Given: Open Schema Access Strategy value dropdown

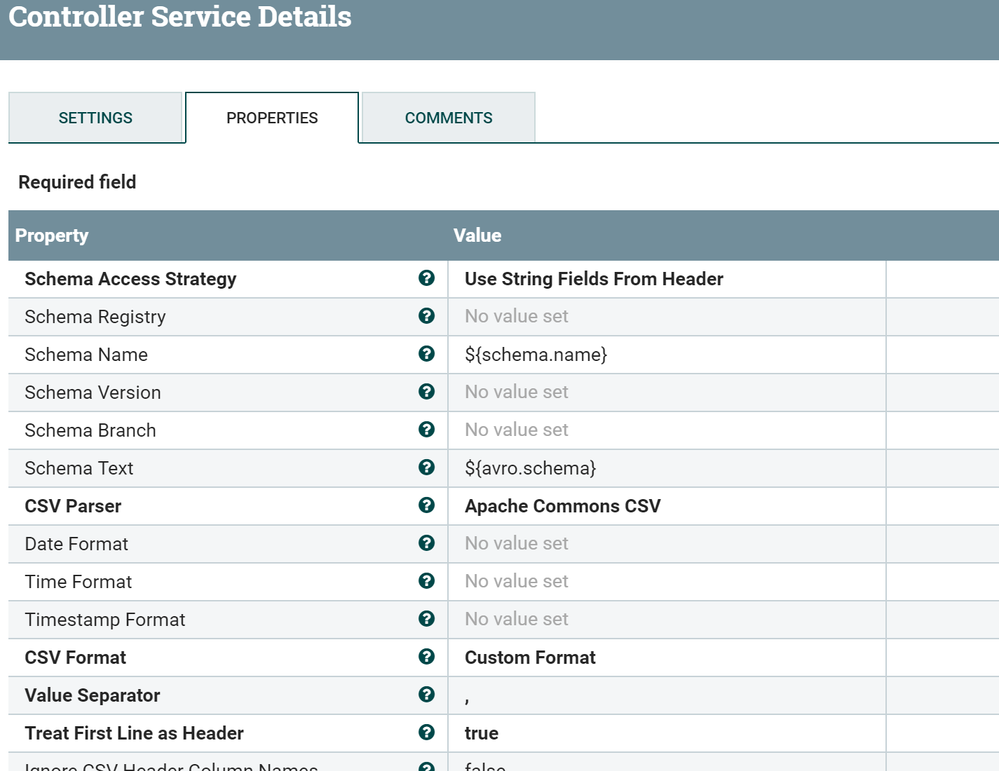Looking at the screenshot, I should pyautogui.click(x=594, y=279).
